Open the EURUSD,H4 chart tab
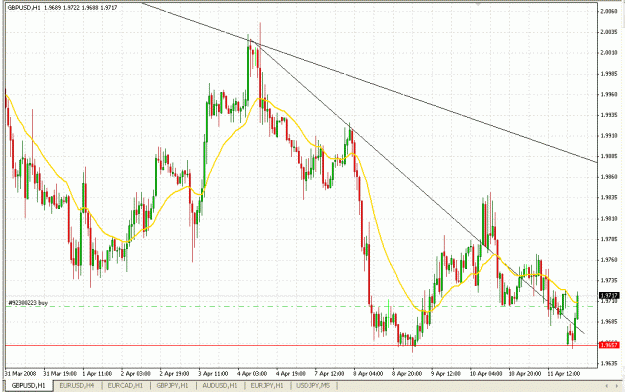This screenshot has height=392, width=625. pos(77,386)
